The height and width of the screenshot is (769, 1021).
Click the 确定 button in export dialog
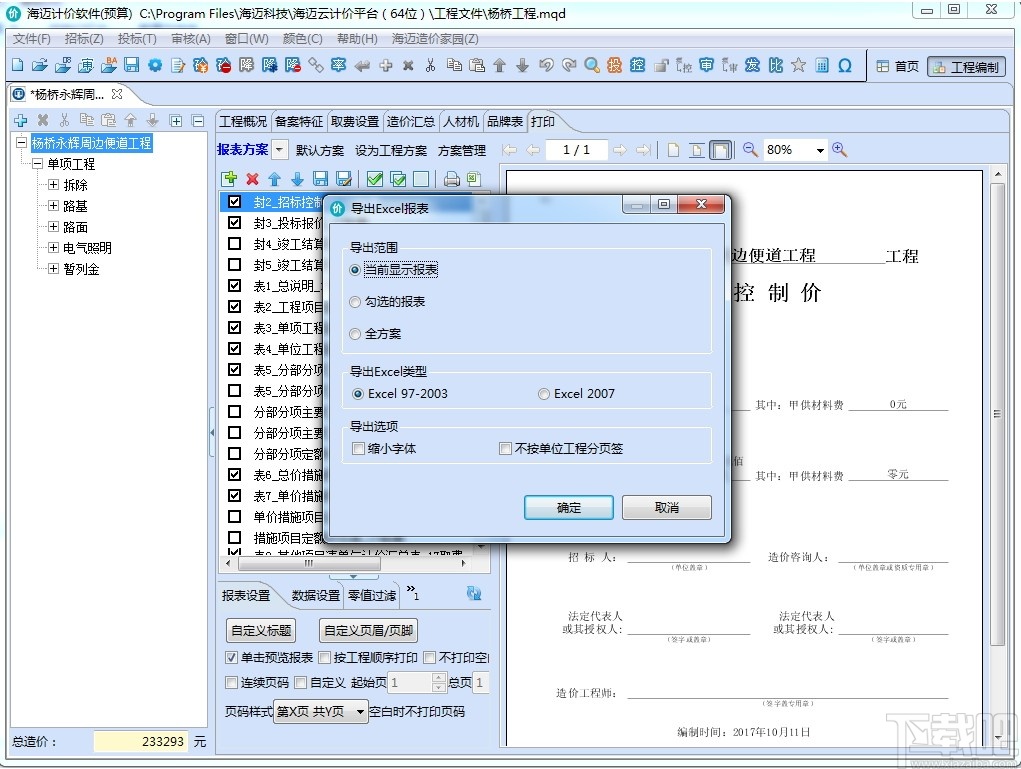[568, 507]
